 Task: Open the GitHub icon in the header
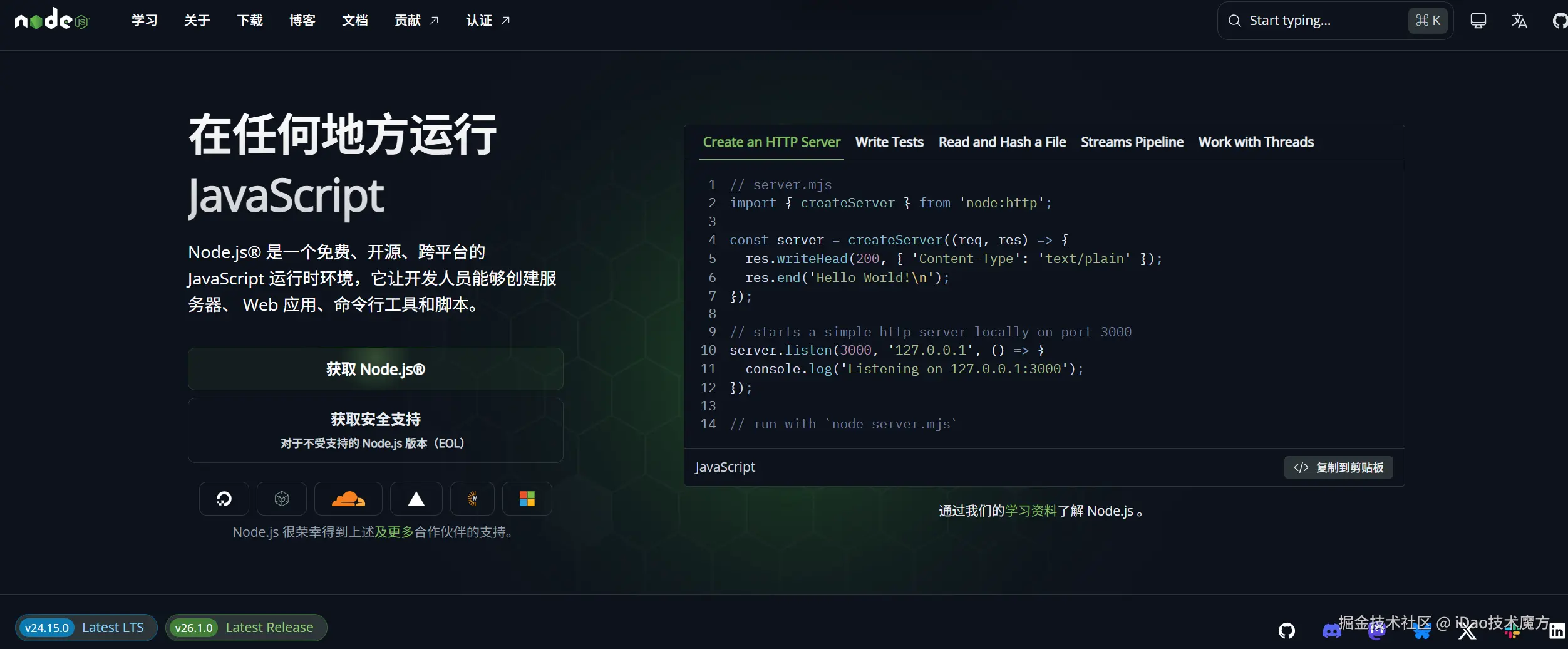click(x=1560, y=21)
